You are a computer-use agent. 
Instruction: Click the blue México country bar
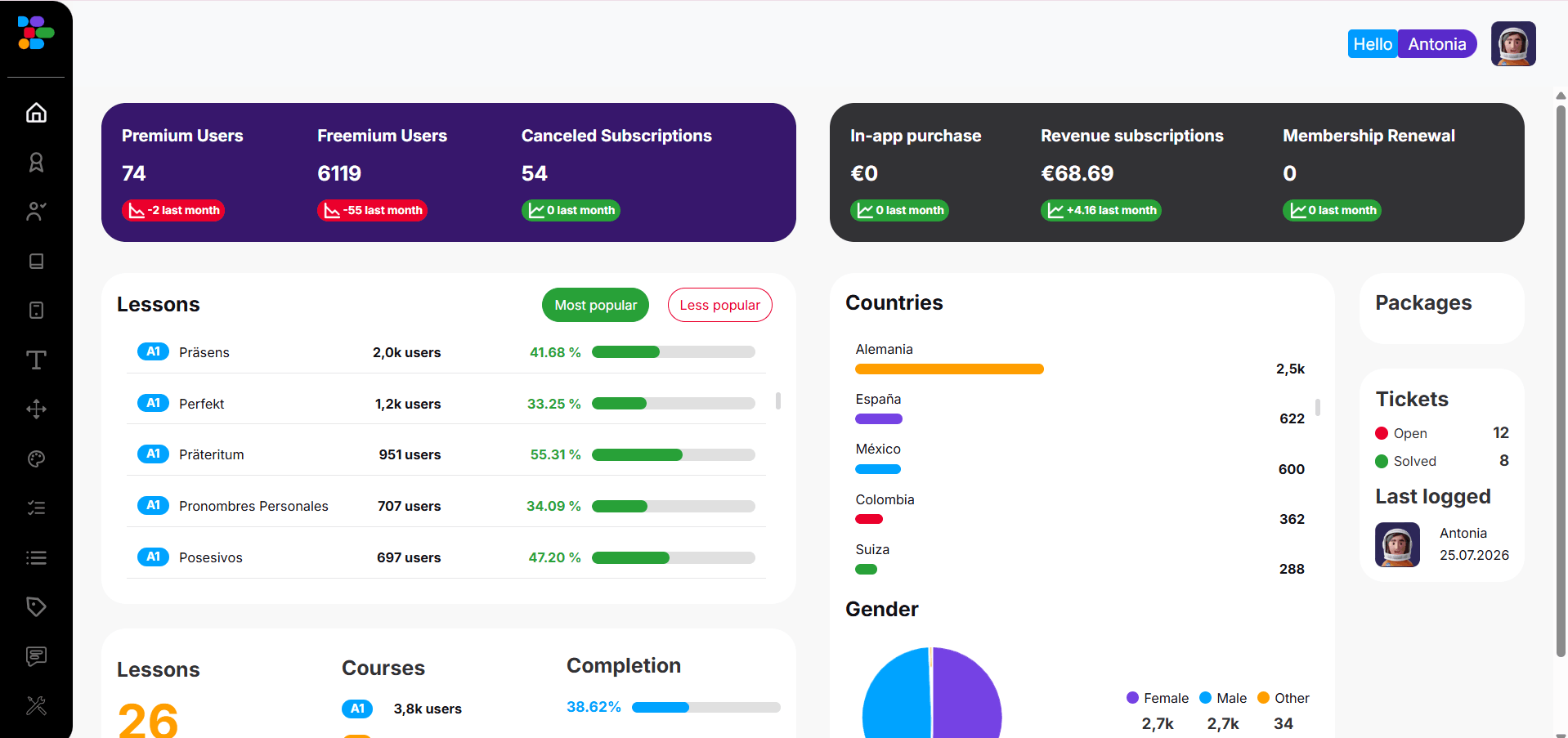tap(878, 469)
